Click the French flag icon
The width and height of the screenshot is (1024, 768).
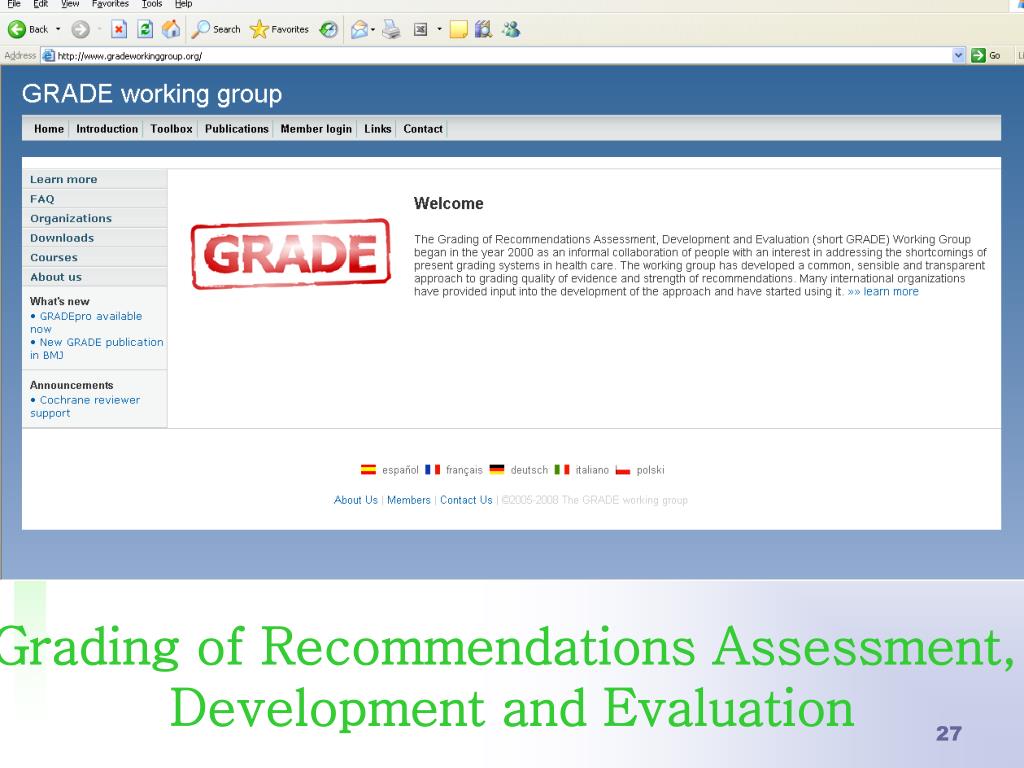(x=432, y=470)
